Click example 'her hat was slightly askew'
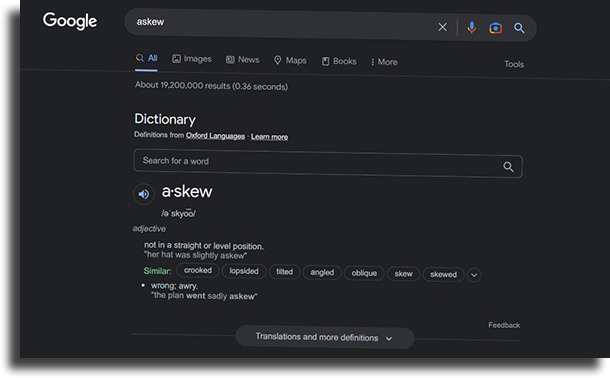Image resolution: width=610 pixels, height=378 pixels. [x=195, y=255]
